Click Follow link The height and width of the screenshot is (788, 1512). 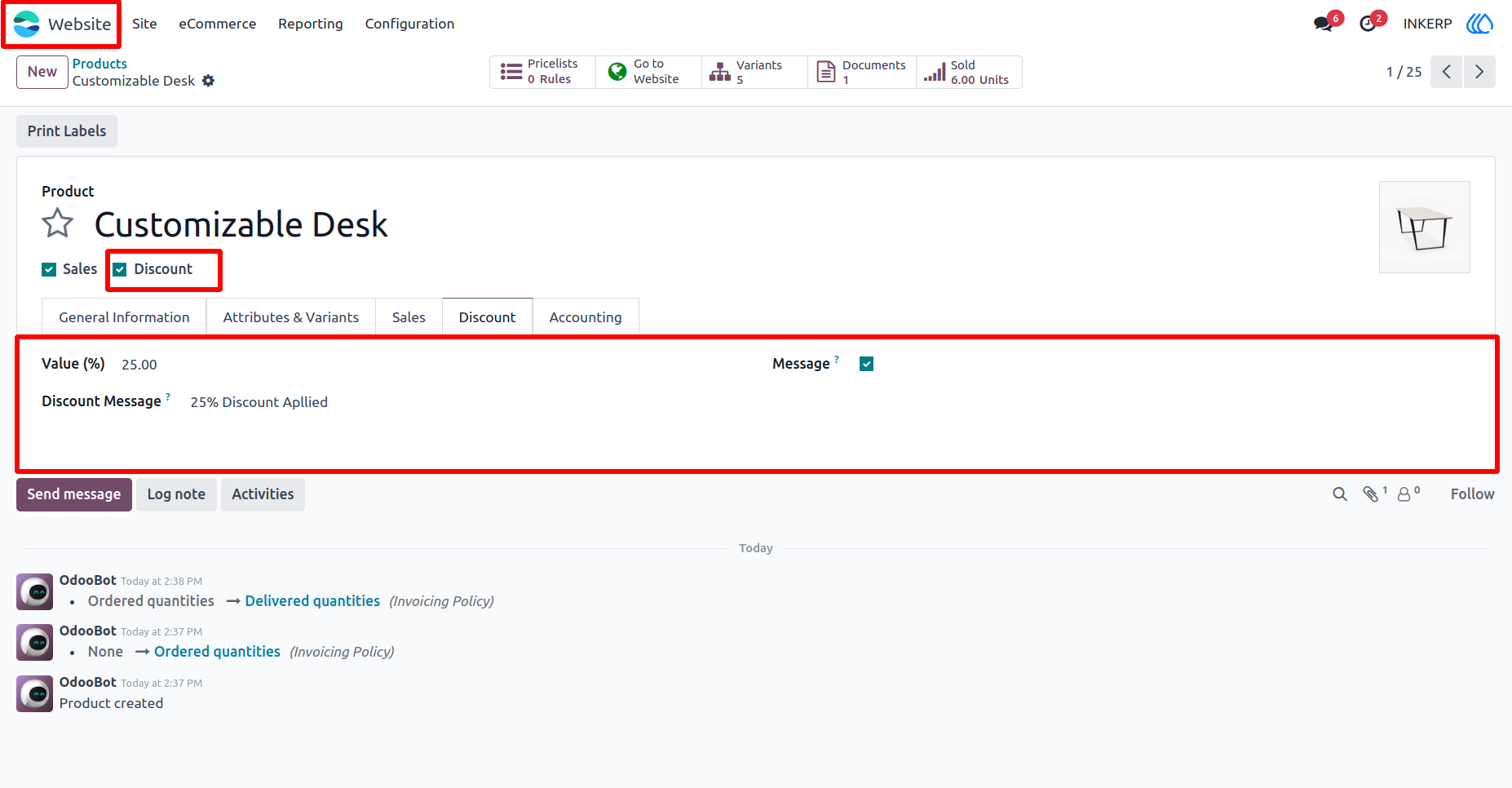click(x=1472, y=494)
